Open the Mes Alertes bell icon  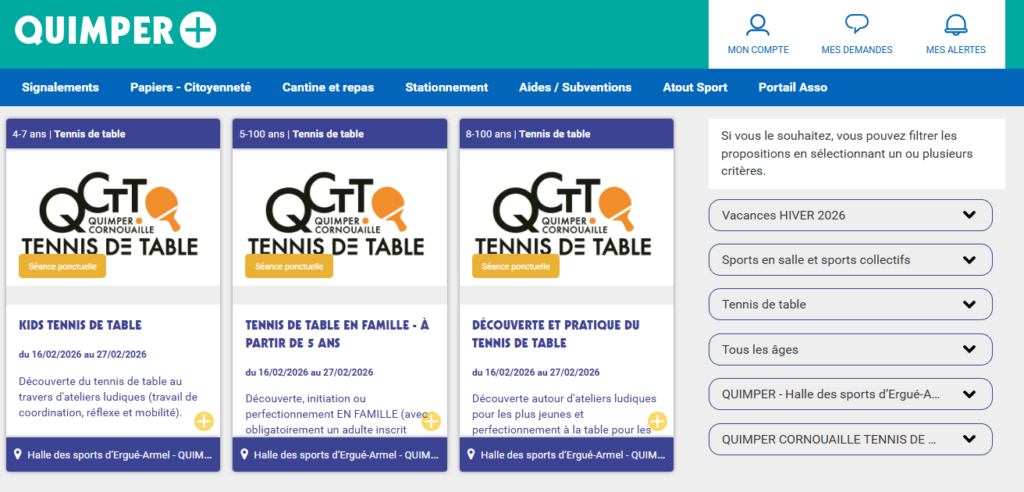click(955, 25)
